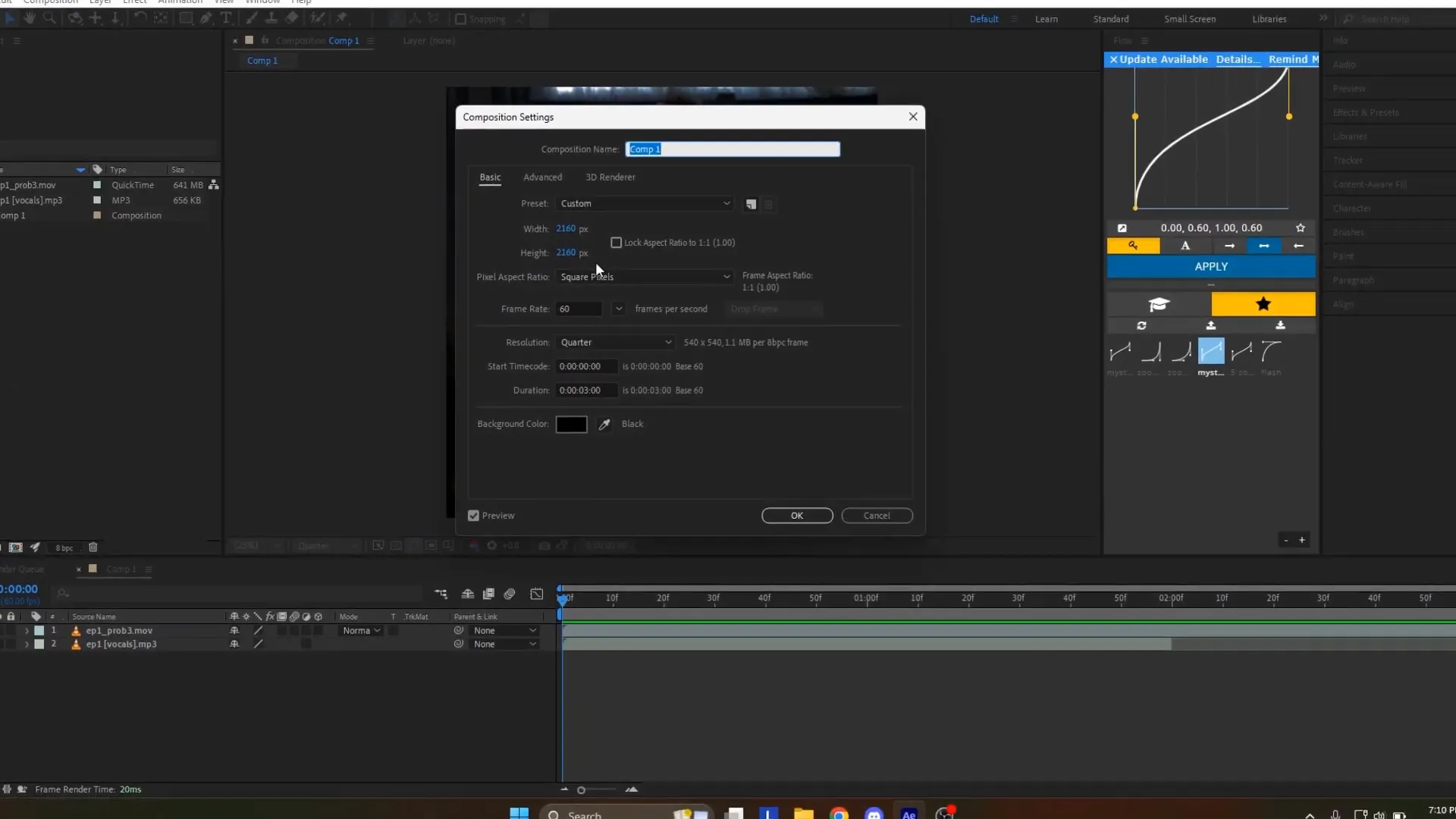Click OK in Composition Settings

[797, 516]
